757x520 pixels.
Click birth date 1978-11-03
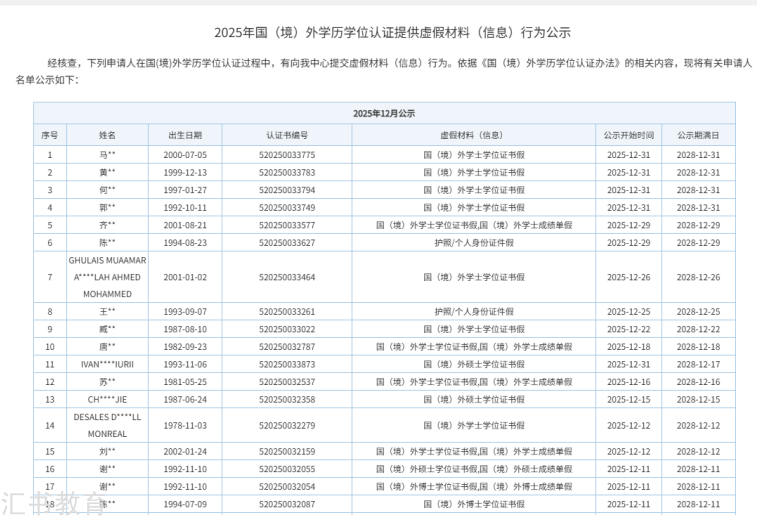(x=185, y=425)
